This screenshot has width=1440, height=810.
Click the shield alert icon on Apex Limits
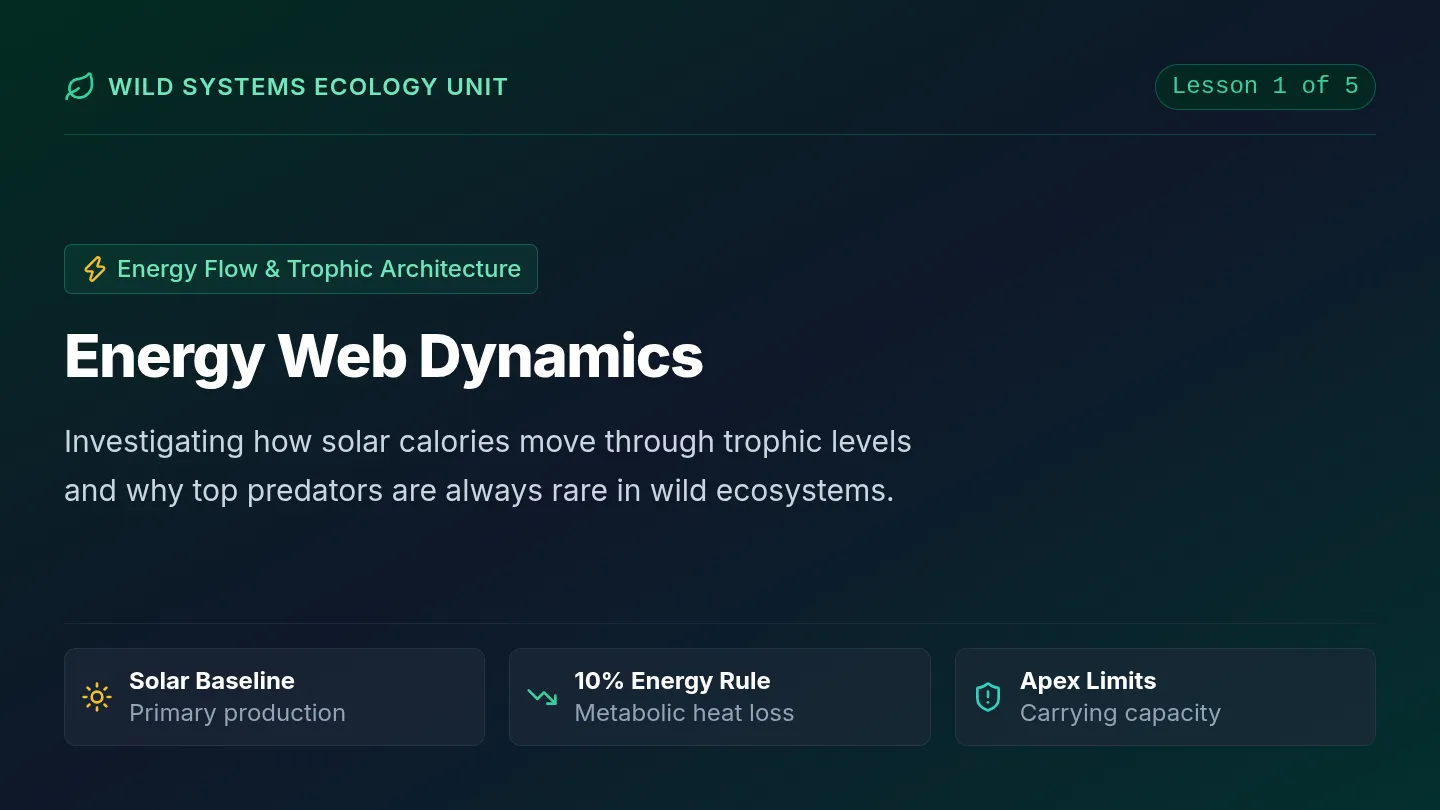coord(988,697)
